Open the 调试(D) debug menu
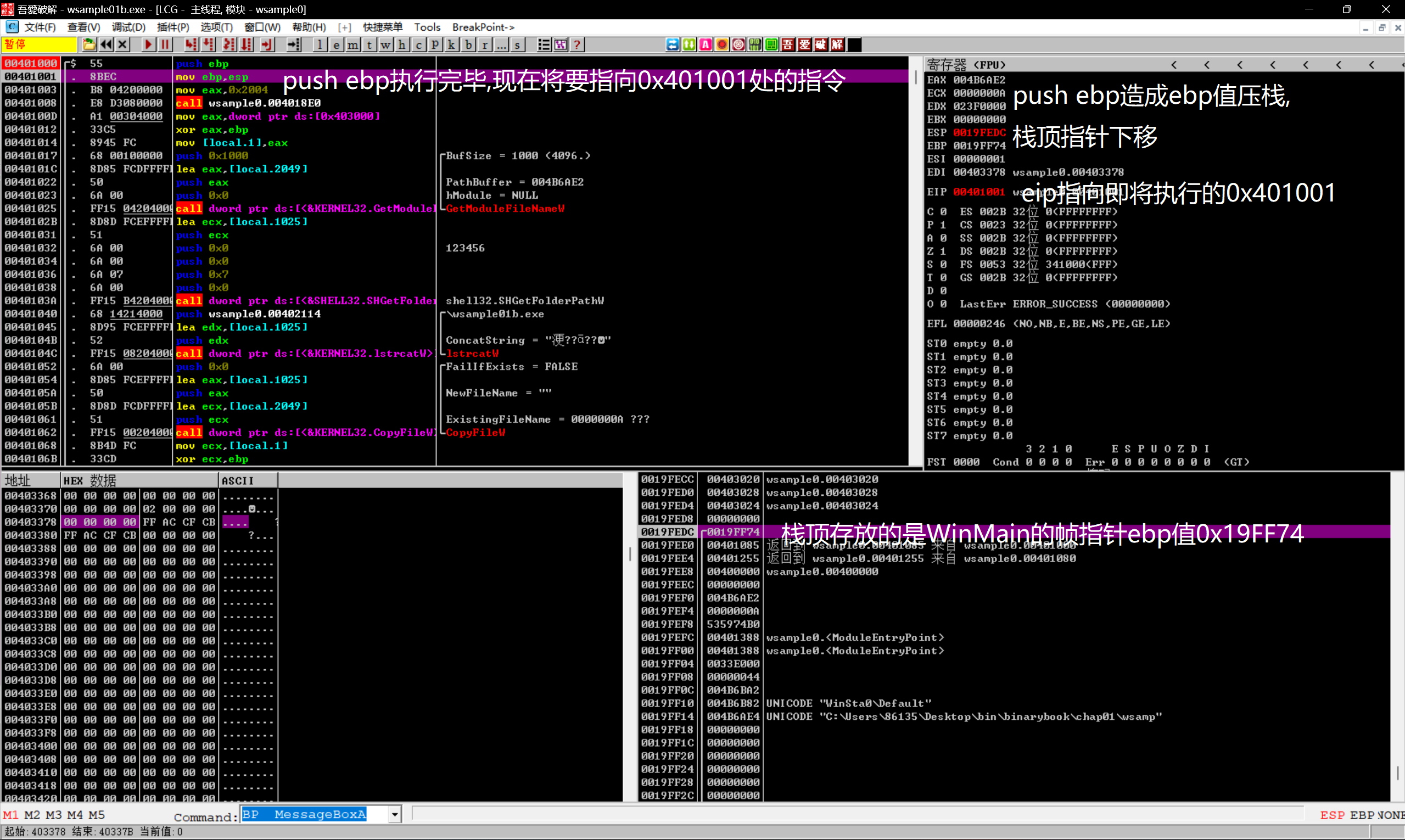This screenshot has height=840, width=1405. (128, 27)
